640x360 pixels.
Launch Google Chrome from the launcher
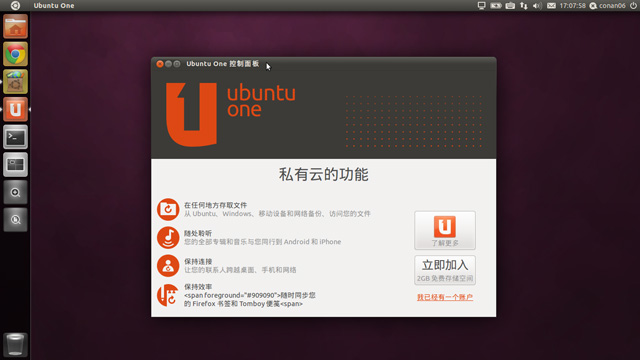pos(16,54)
